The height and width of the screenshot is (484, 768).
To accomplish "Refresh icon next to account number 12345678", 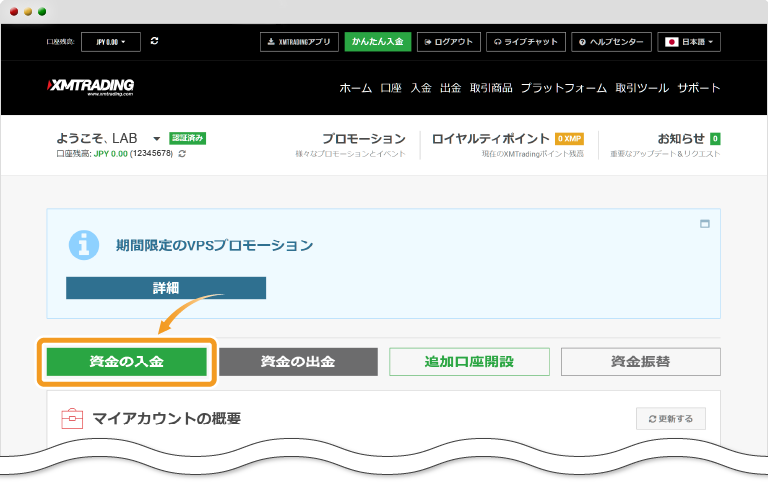I will pos(182,154).
